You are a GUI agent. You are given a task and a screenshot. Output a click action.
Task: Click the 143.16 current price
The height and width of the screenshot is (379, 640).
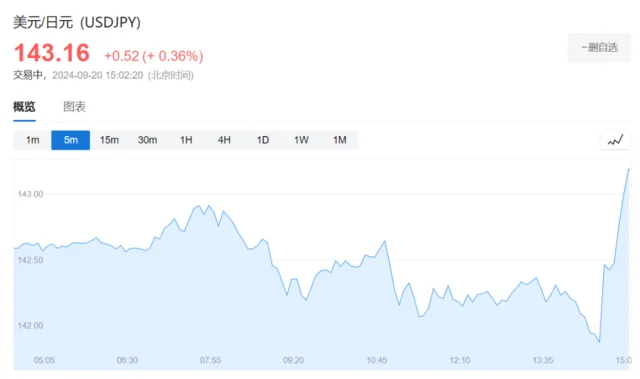point(52,53)
